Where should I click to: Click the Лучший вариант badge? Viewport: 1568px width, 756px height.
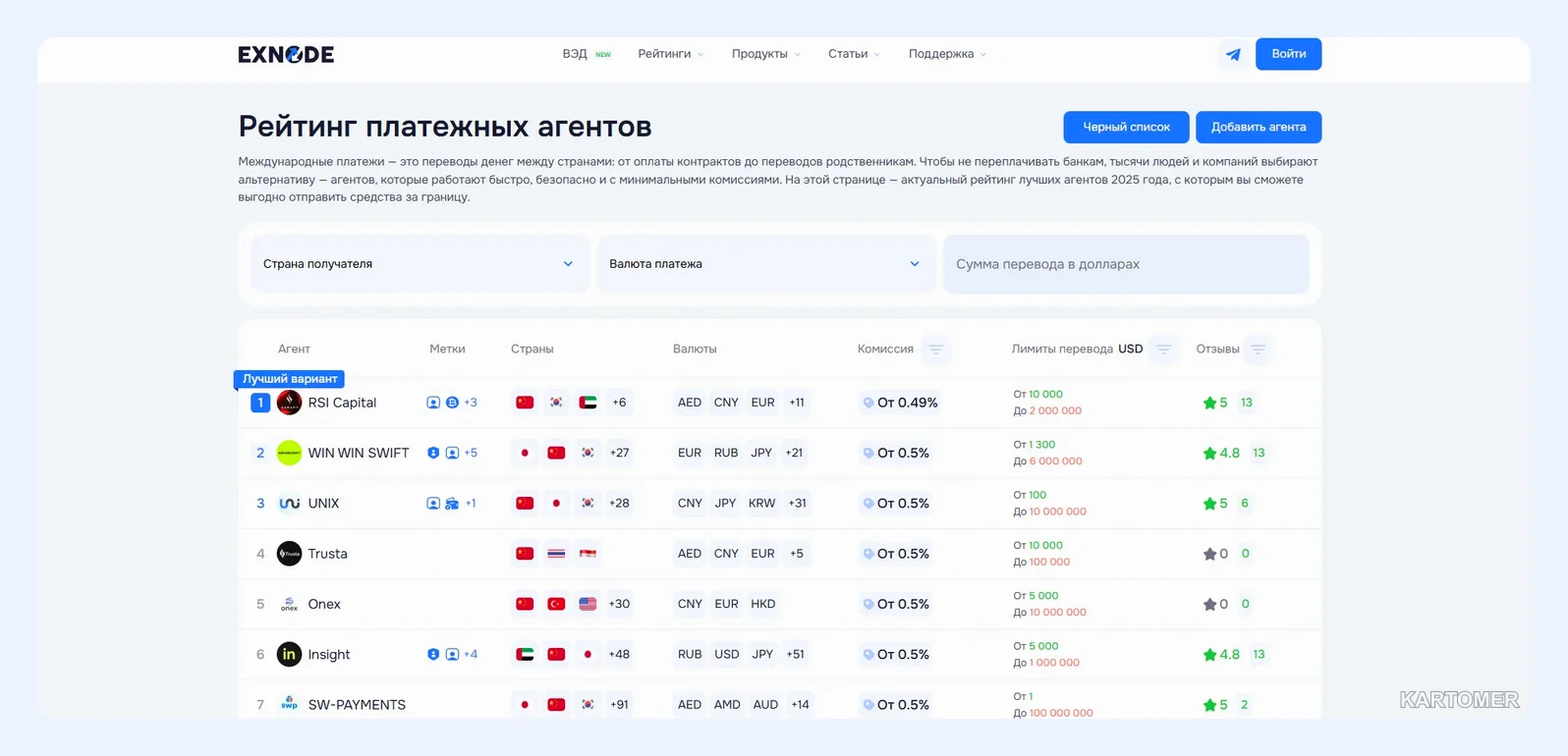coord(290,379)
